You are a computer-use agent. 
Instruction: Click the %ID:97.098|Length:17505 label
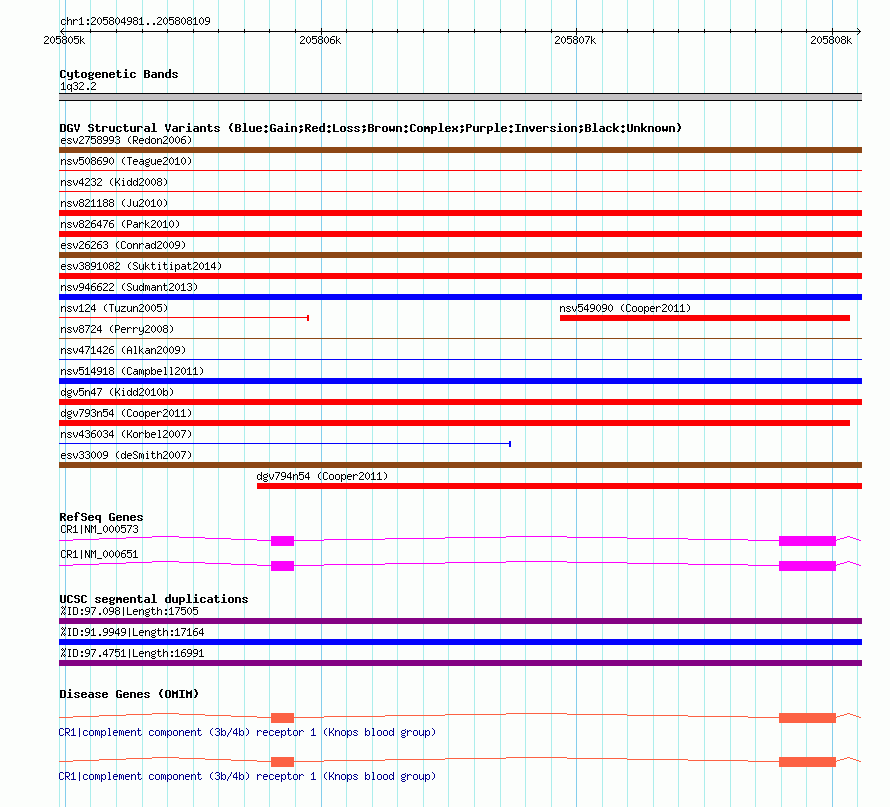coord(129,611)
